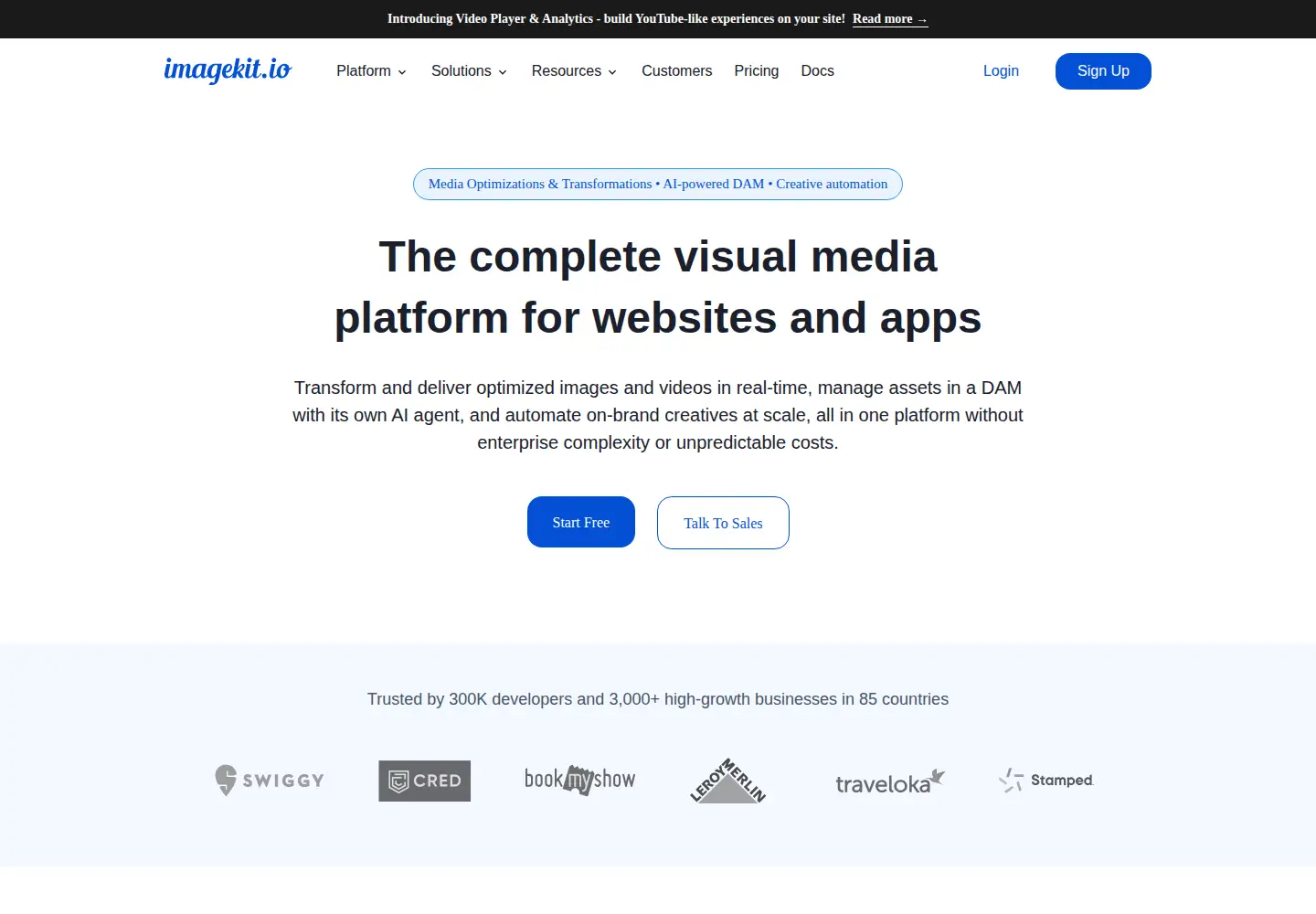This screenshot has height=914, width=1316.
Task: Click the 'Trusted by 300K developers' text
Action: tap(658, 699)
